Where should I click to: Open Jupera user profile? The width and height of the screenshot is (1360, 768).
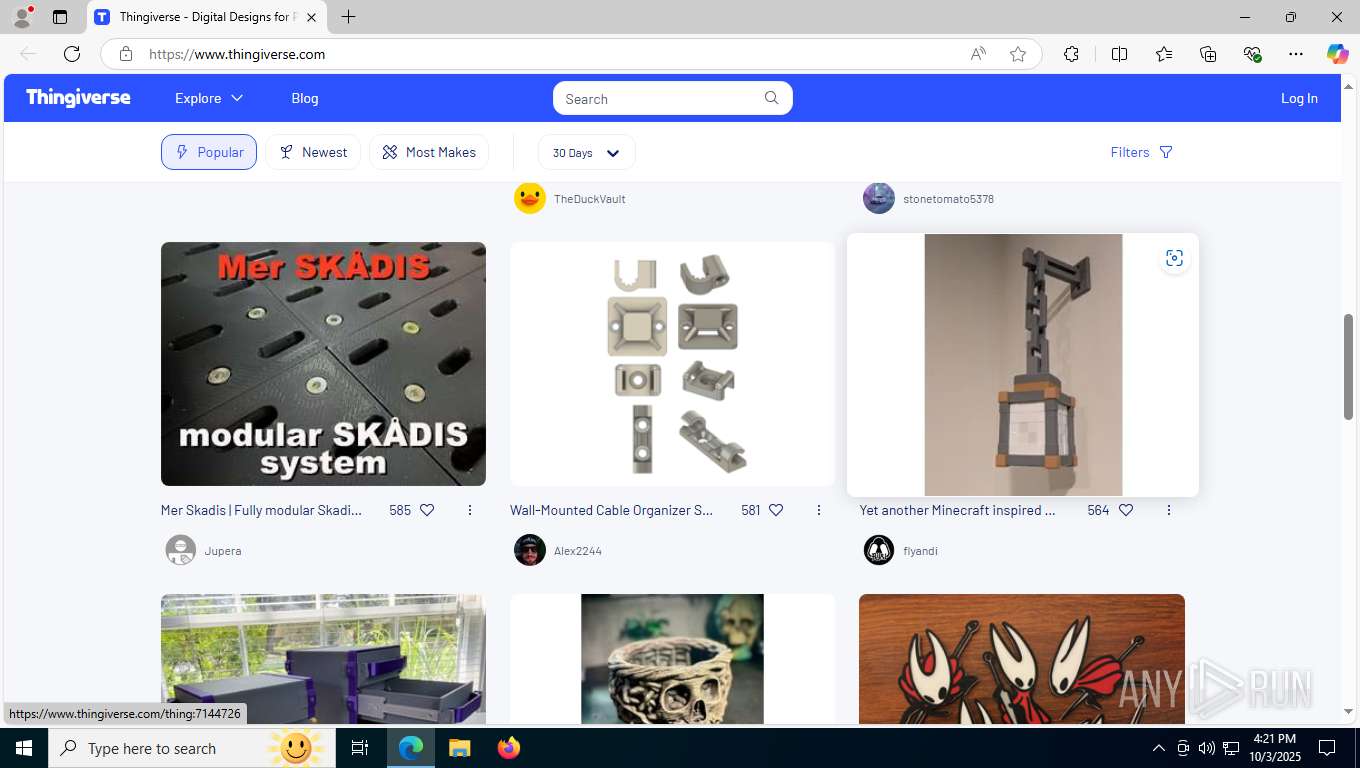[223, 551]
